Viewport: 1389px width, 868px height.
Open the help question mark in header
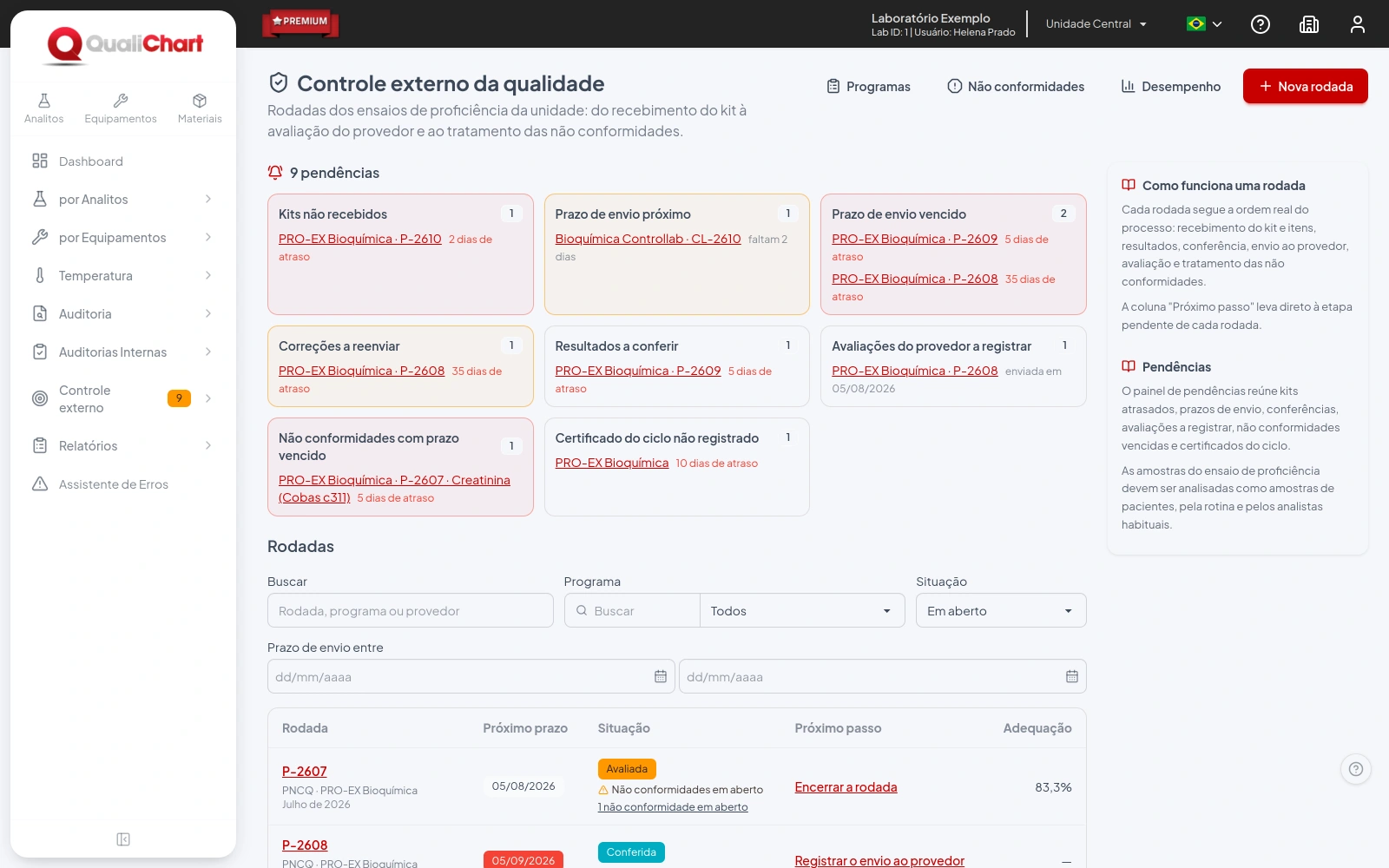[x=1261, y=24]
